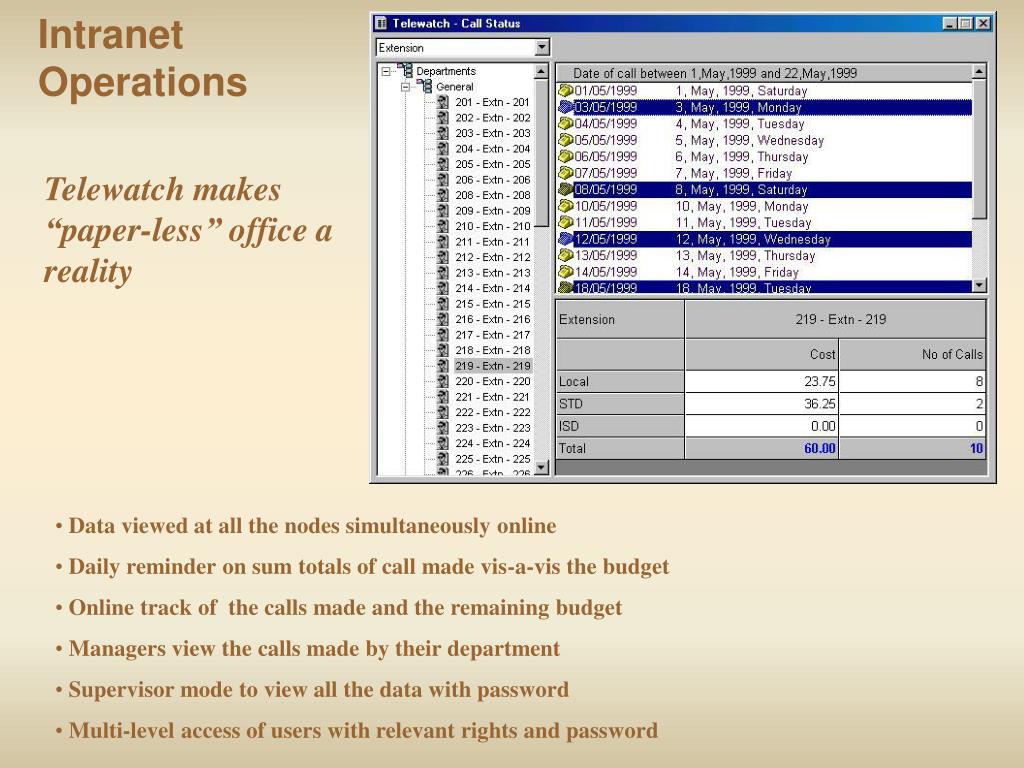The height and width of the screenshot is (768, 1024).
Task: Click phone icon beside 205 - Extn - 205
Action: coord(443,165)
